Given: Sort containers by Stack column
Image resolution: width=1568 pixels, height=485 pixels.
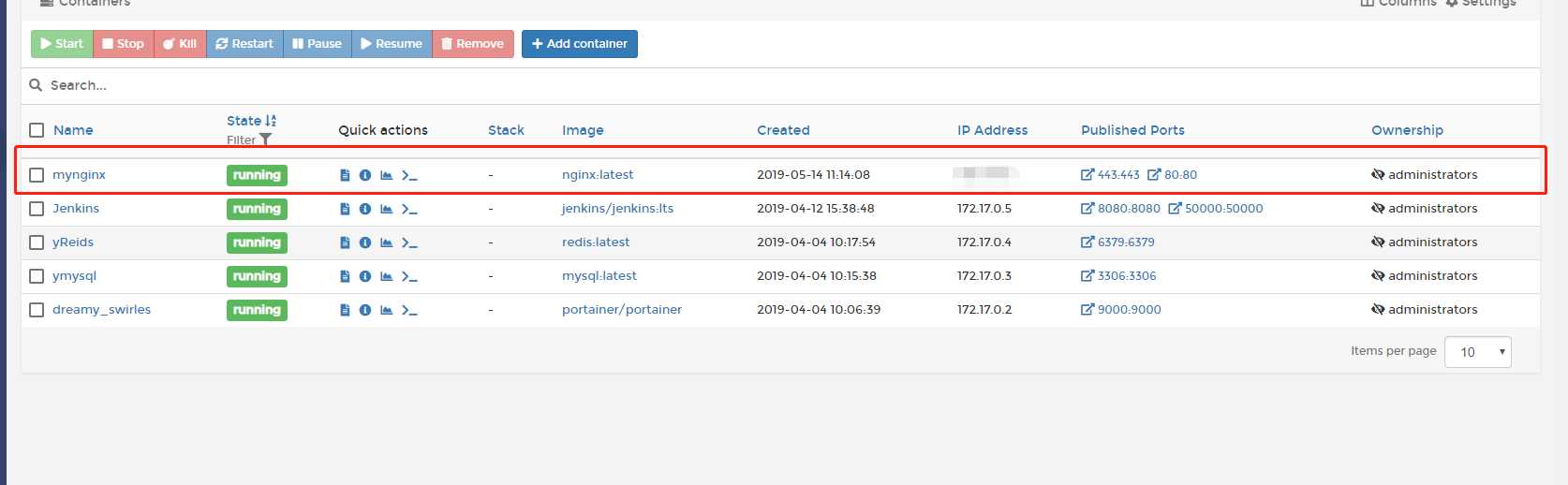Looking at the screenshot, I should click(x=506, y=130).
